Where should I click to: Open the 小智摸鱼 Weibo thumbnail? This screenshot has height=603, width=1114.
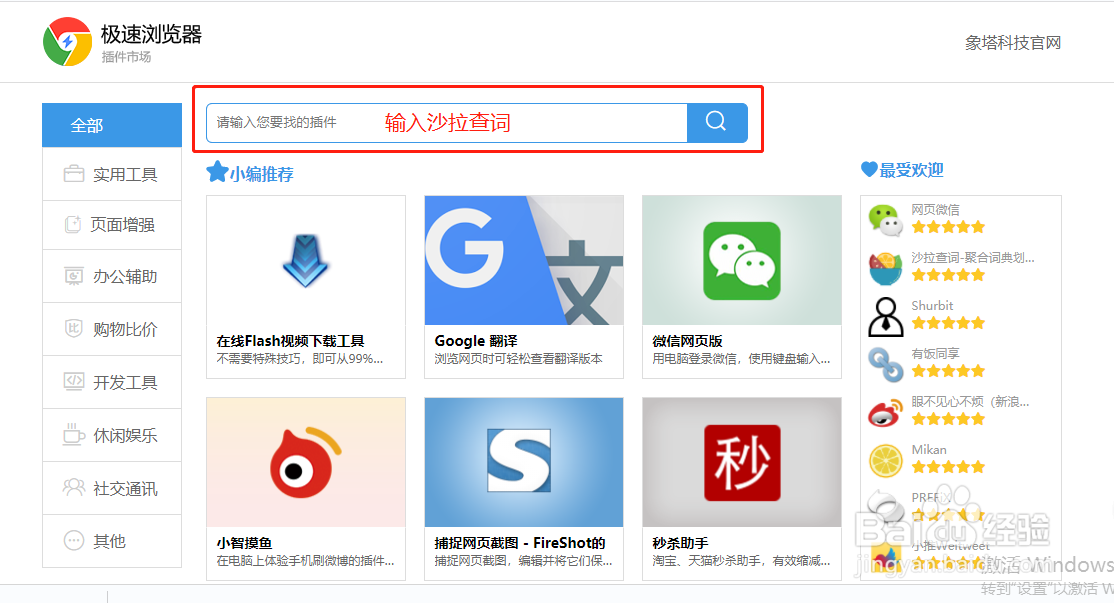[306, 462]
